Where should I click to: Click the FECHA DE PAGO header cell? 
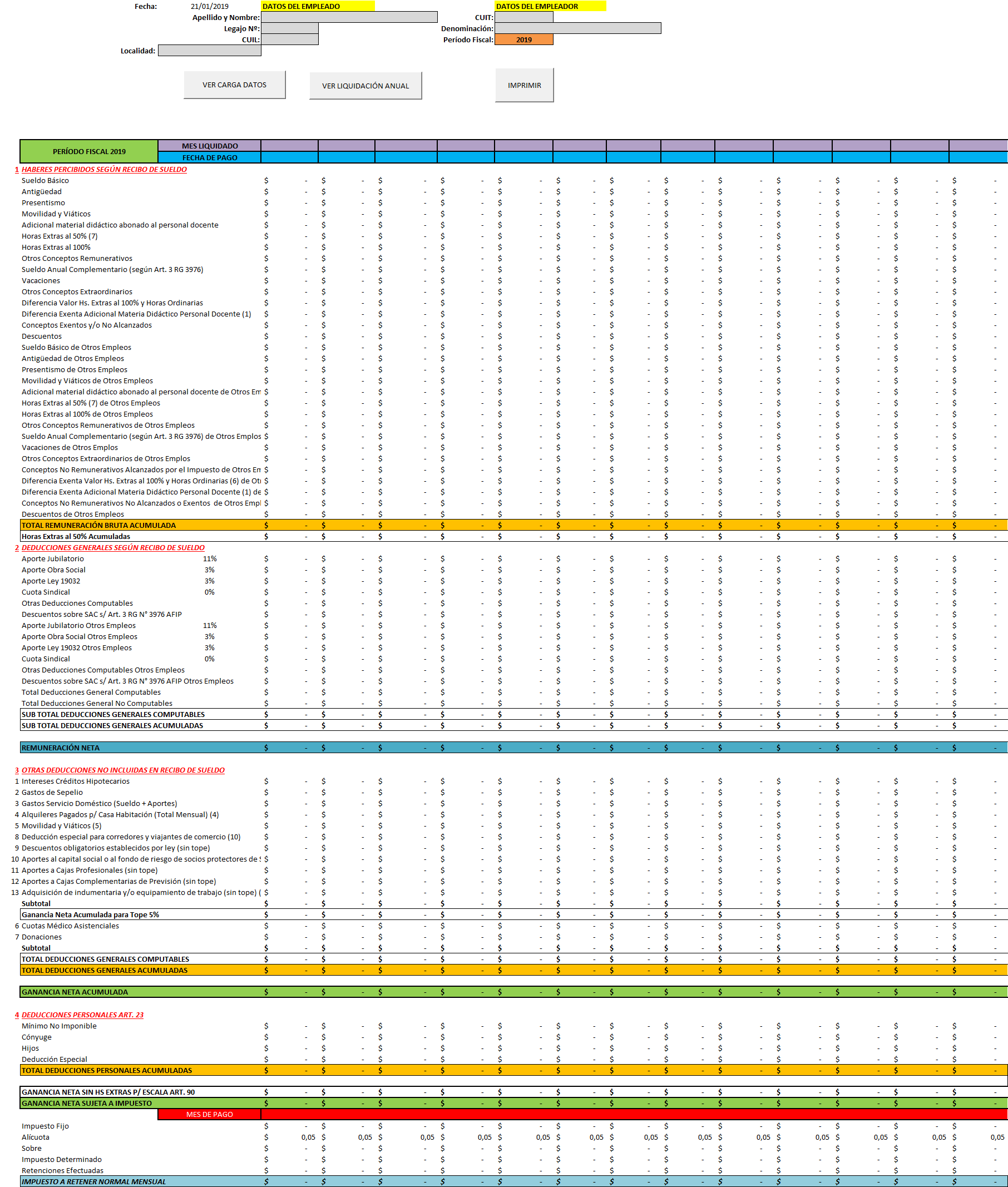click(x=209, y=157)
